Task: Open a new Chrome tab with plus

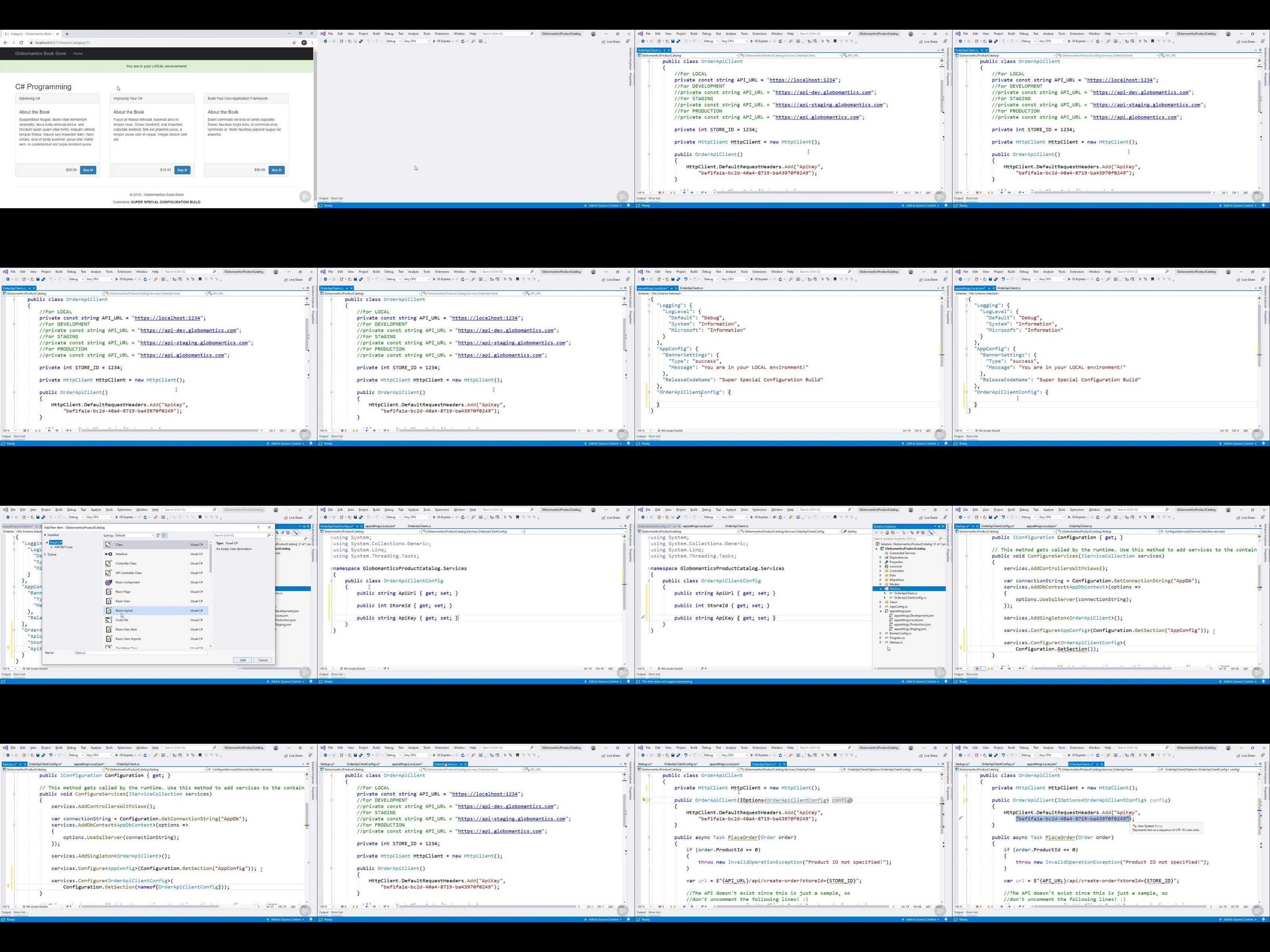Action: pyautogui.click(x=67, y=34)
